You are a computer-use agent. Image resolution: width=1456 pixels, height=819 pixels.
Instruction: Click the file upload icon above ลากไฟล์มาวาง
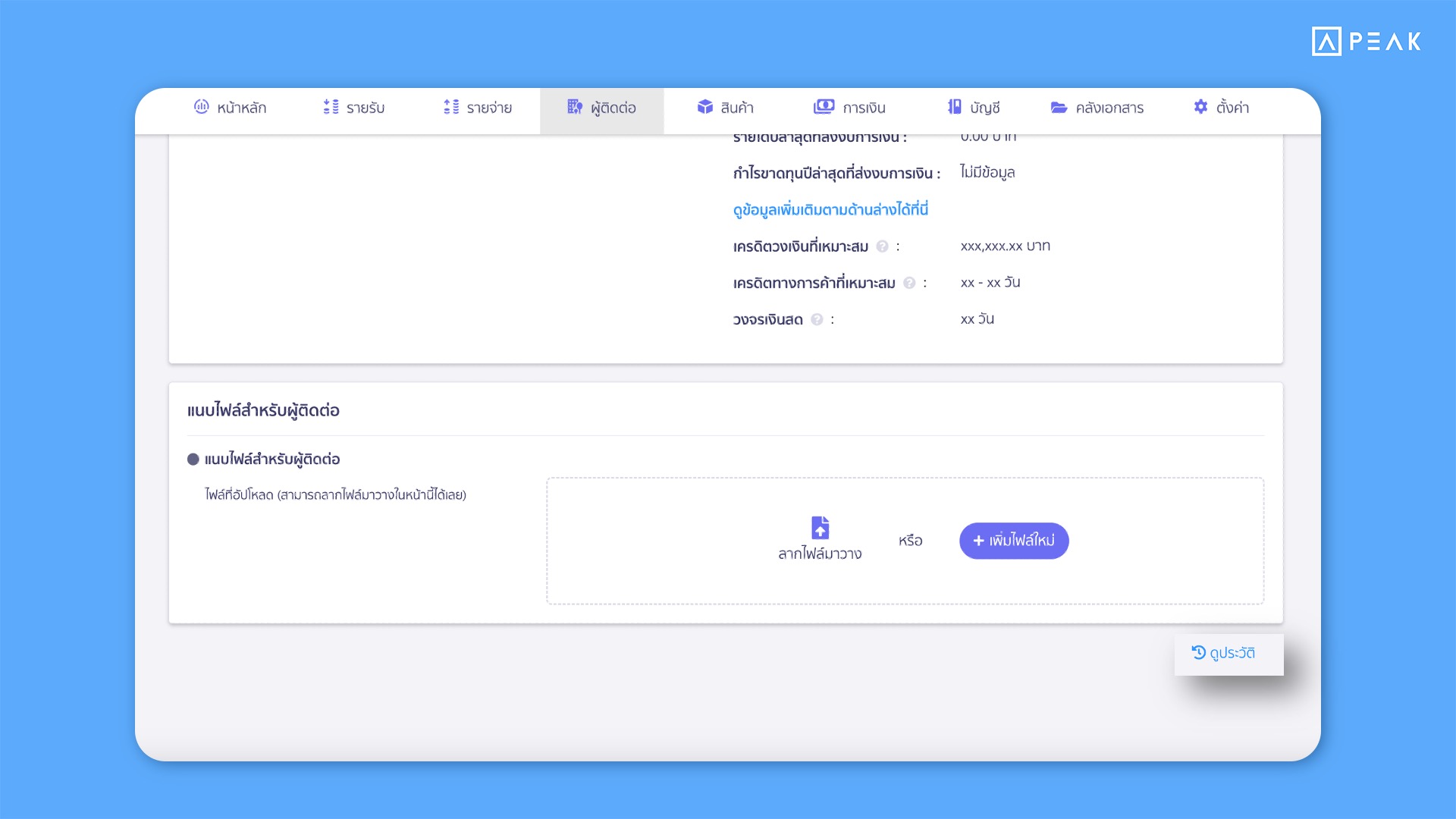820,527
